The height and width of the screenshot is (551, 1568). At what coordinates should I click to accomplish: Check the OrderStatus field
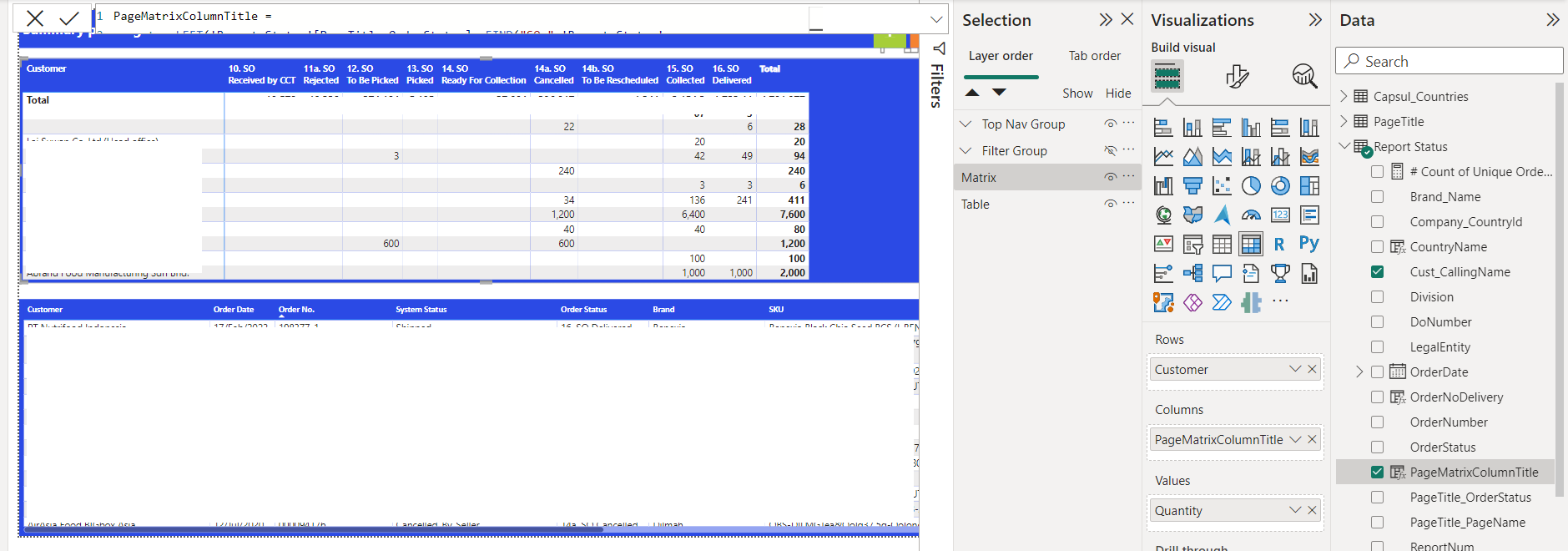pyautogui.click(x=1377, y=447)
